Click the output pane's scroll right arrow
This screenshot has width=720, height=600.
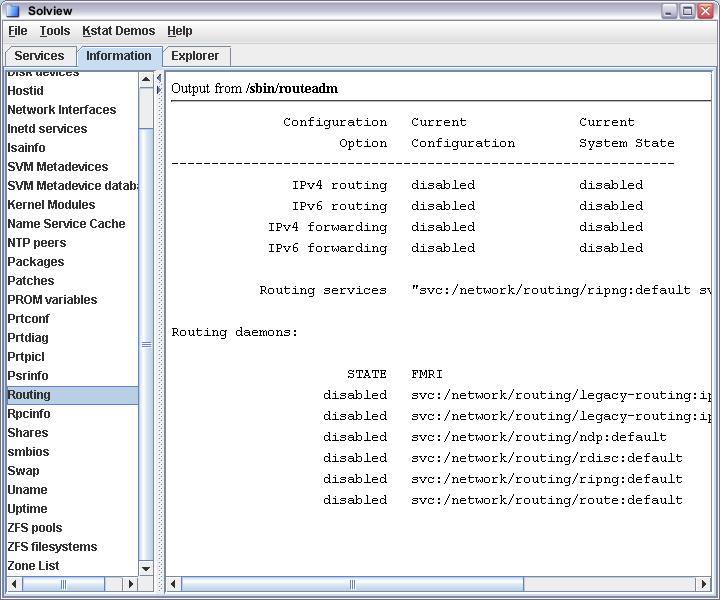pos(703,584)
